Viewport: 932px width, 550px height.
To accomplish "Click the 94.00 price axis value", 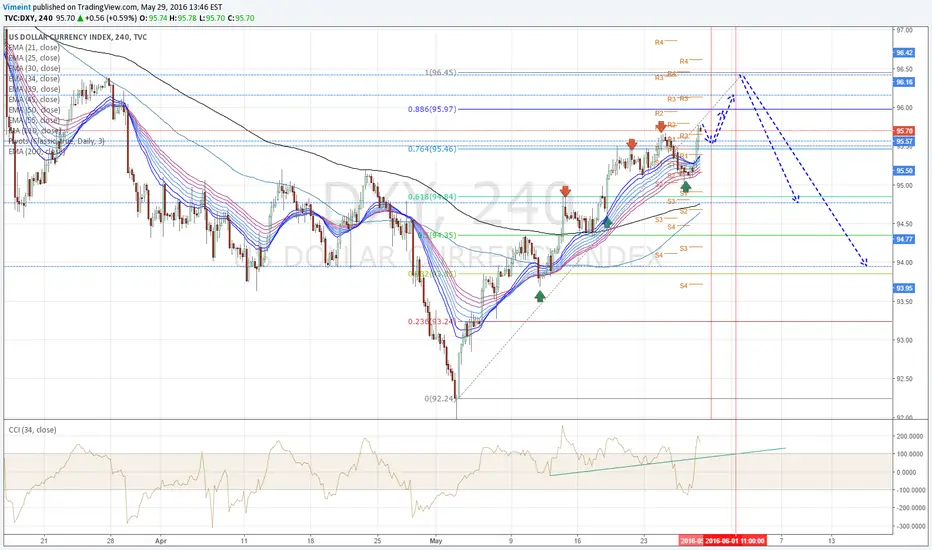I will [x=905, y=263].
